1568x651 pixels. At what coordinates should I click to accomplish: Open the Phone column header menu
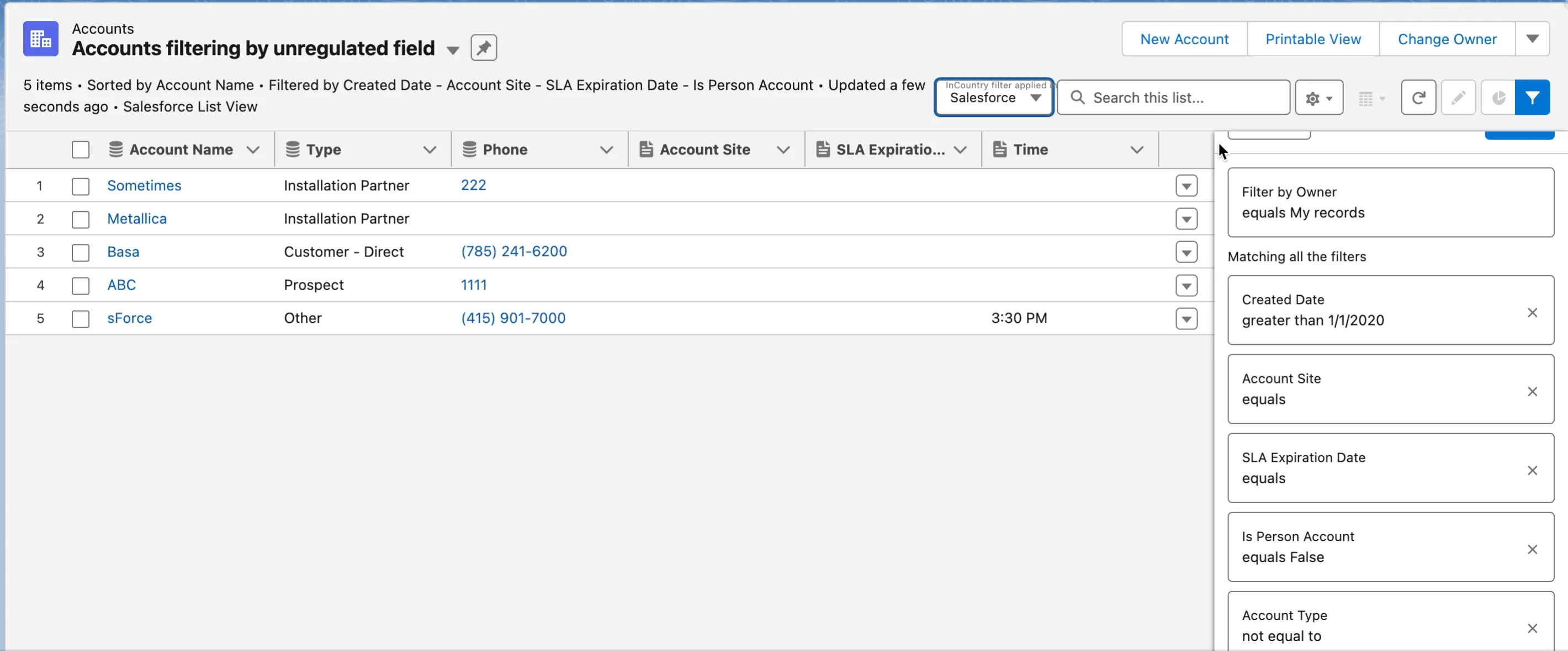point(606,150)
